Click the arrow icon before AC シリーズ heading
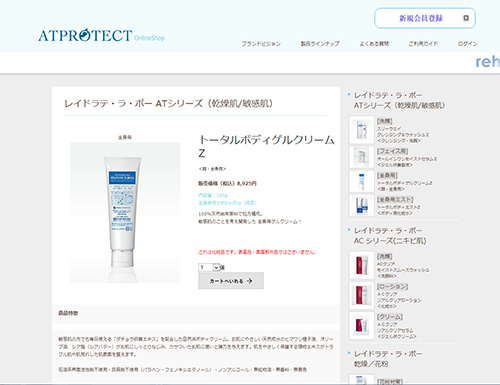 (349, 230)
